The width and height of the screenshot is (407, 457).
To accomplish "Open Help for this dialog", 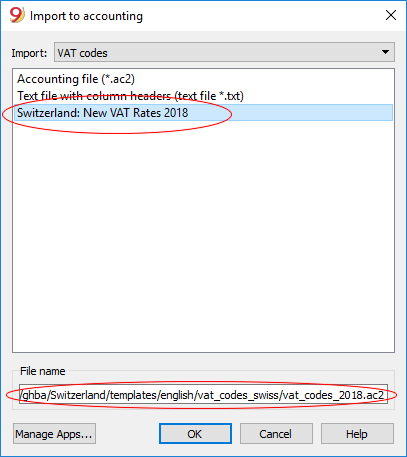I will pyautogui.click(x=357, y=434).
